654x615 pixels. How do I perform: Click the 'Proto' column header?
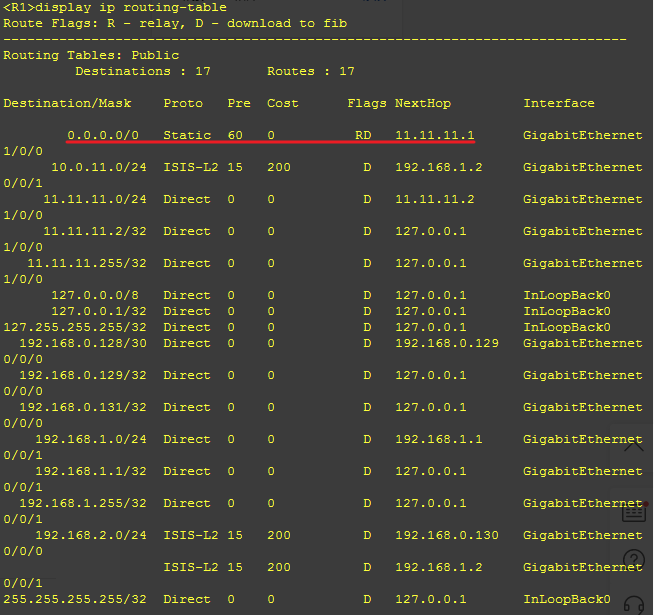[x=183, y=103]
